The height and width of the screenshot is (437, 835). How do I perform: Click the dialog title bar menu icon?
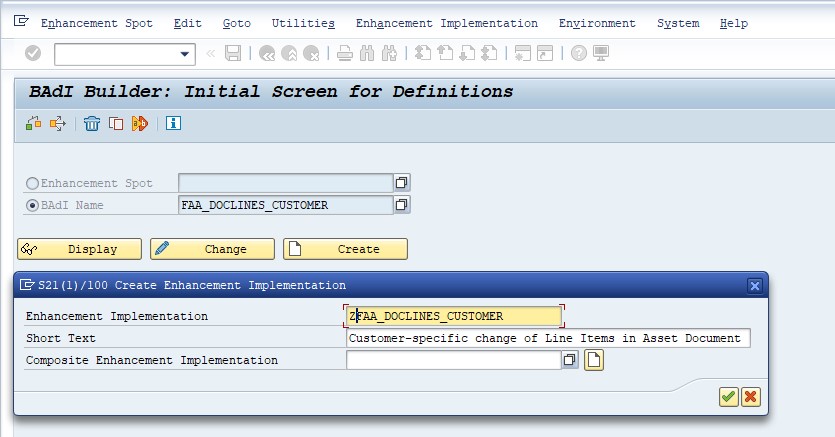pyautogui.click(x=27, y=285)
